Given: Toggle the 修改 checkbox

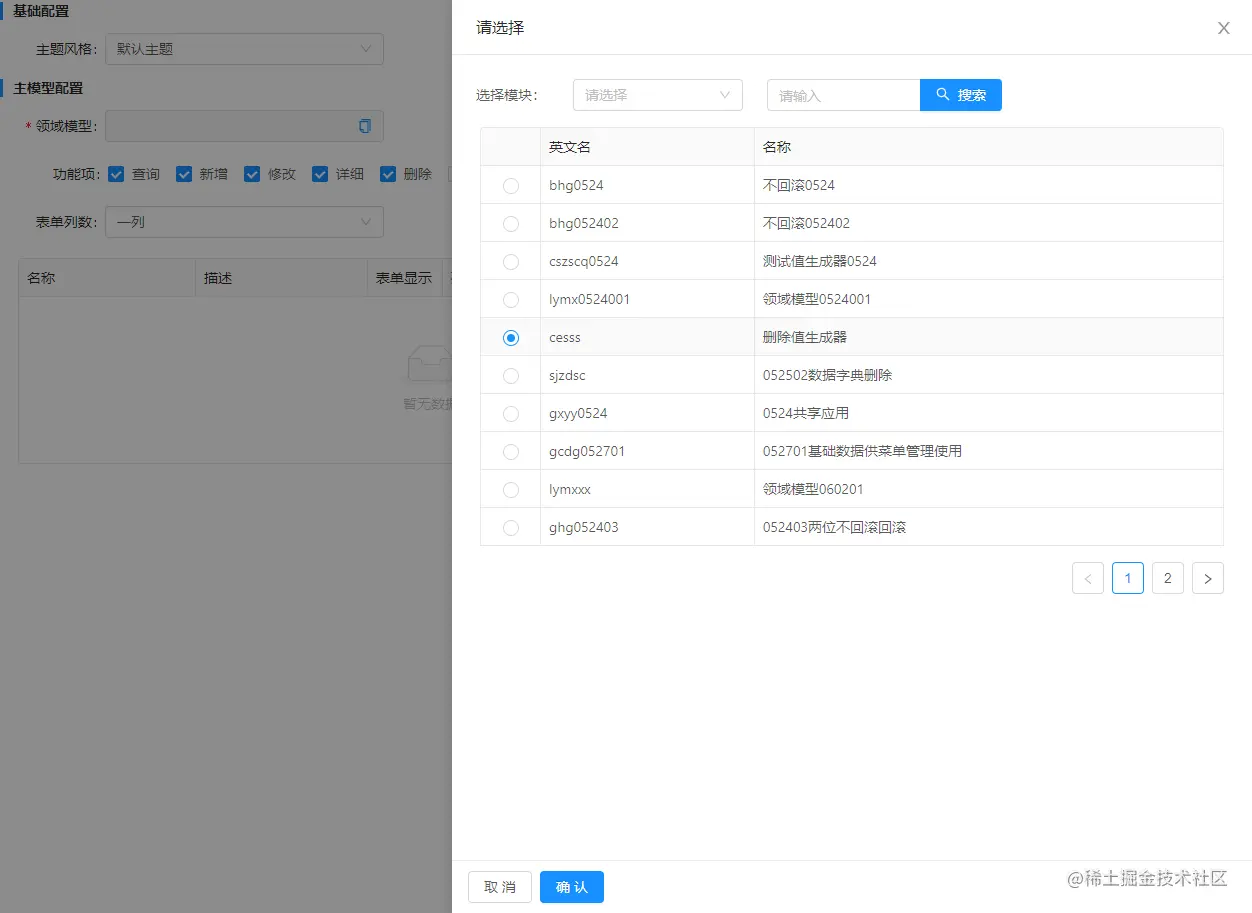Looking at the screenshot, I should click(252, 174).
